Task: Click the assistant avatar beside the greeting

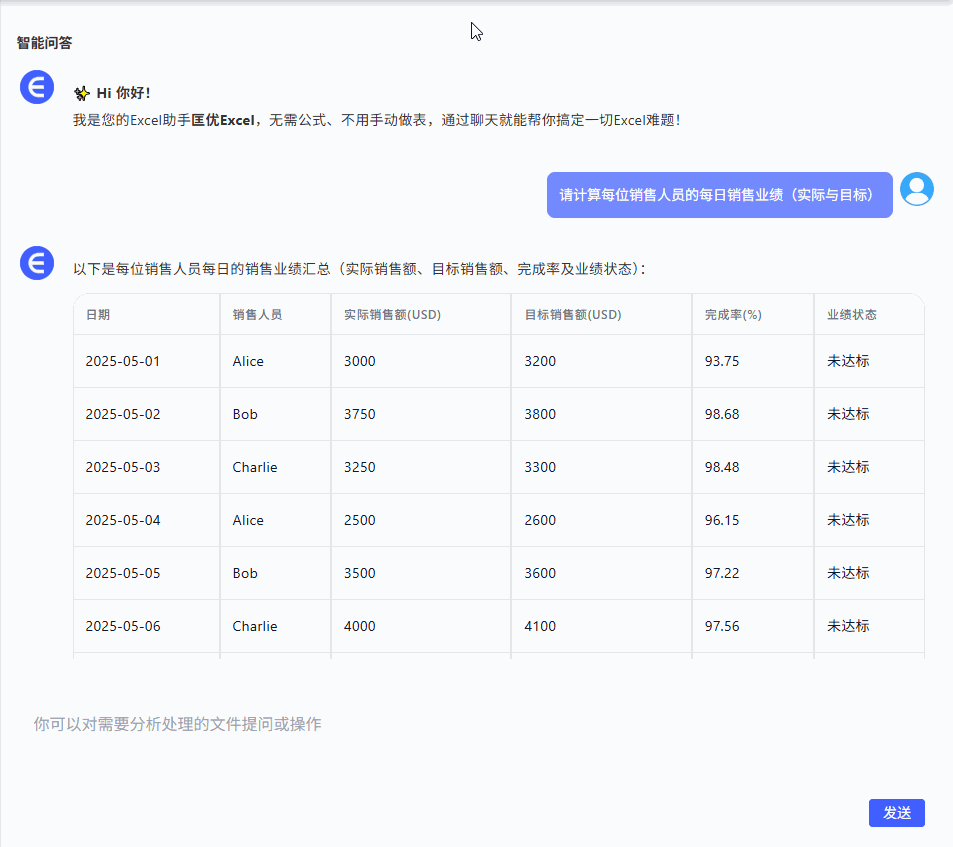Action: (x=37, y=88)
